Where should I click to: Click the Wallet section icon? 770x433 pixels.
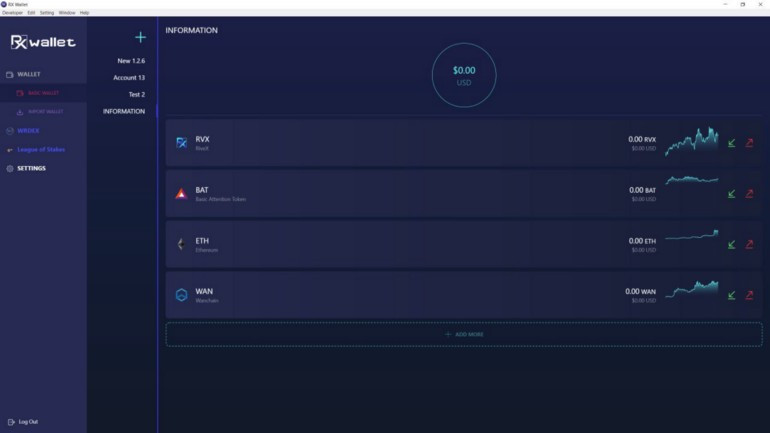click(x=10, y=75)
